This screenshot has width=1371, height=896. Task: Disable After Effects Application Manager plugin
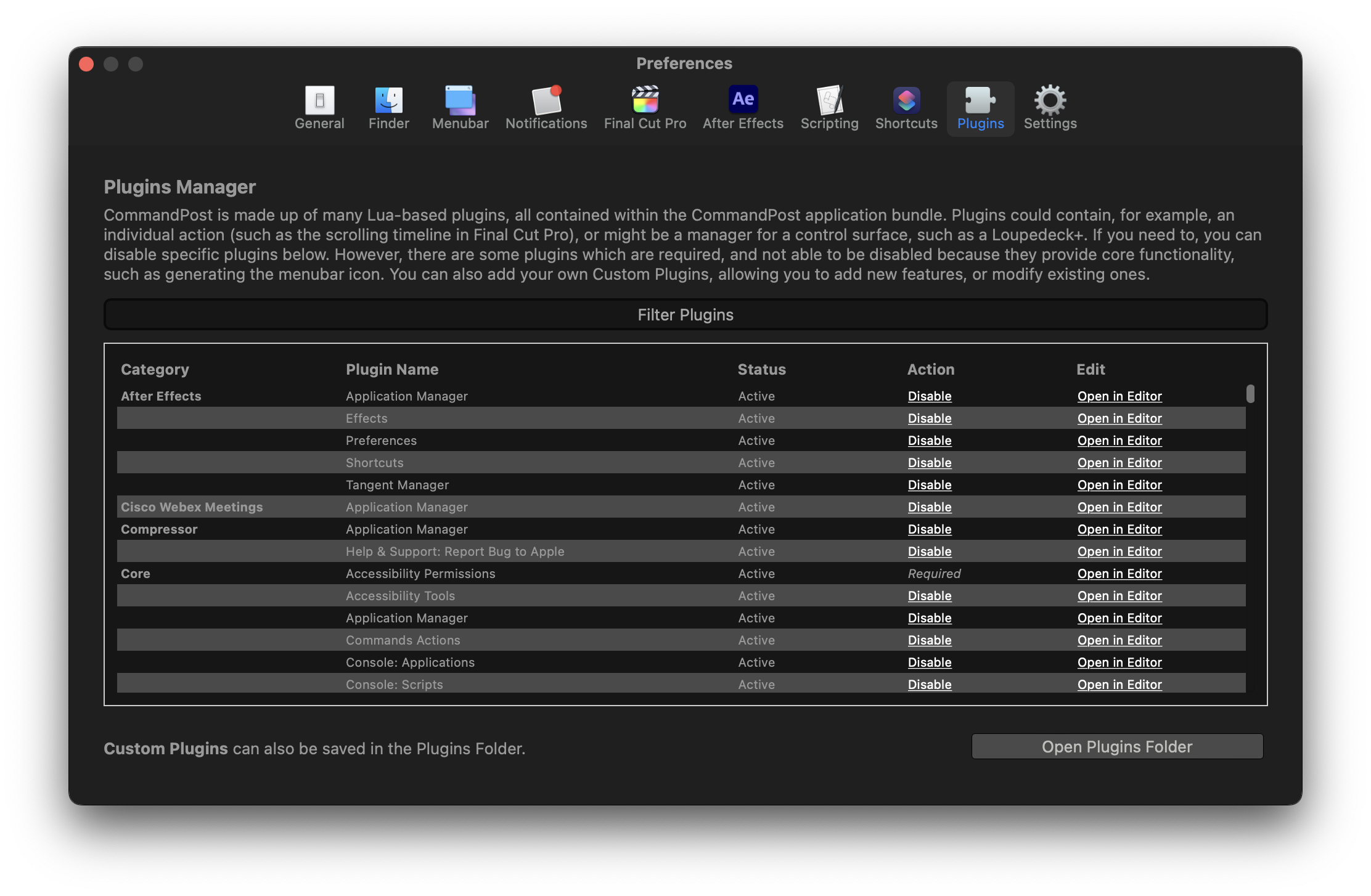pyautogui.click(x=930, y=396)
